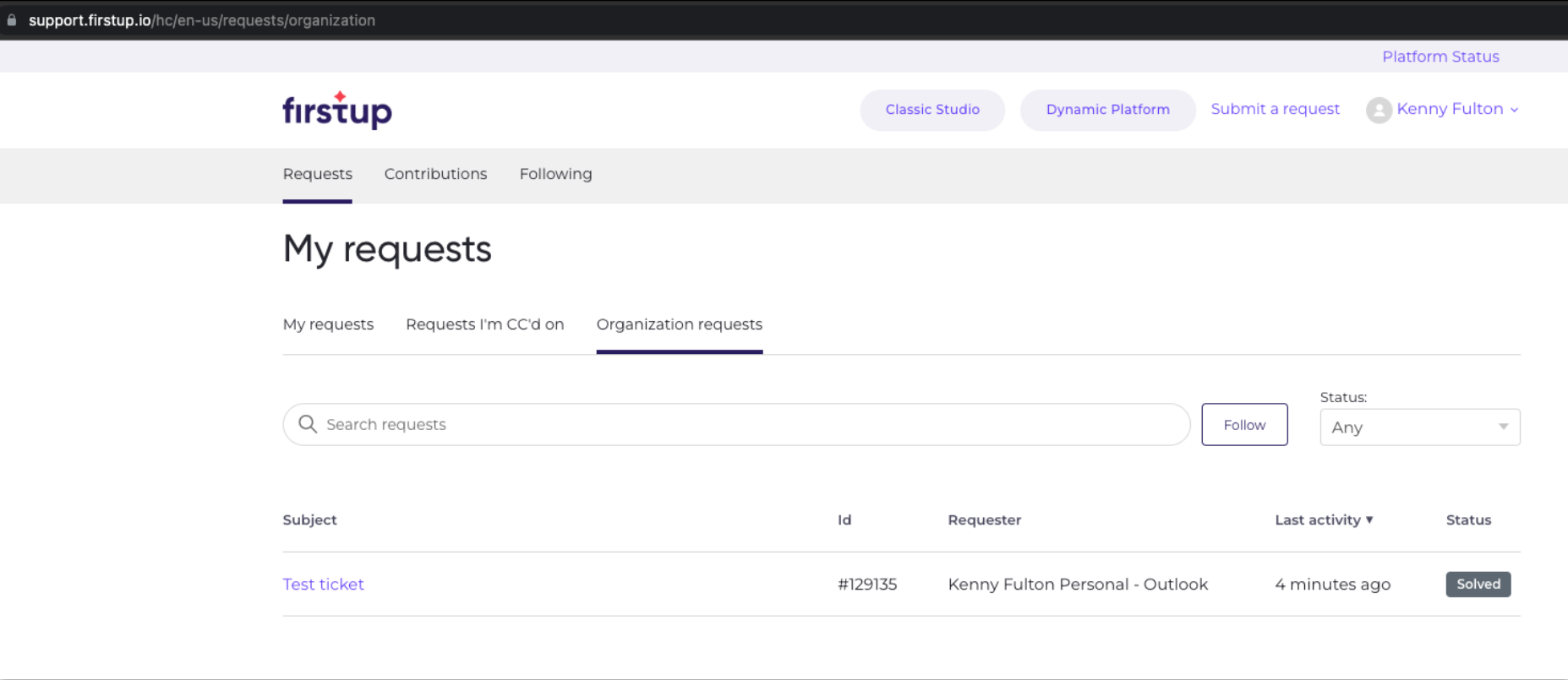The width and height of the screenshot is (1568, 680).
Task: Click the 'My requests' page heading
Action: [x=387, y=249]
